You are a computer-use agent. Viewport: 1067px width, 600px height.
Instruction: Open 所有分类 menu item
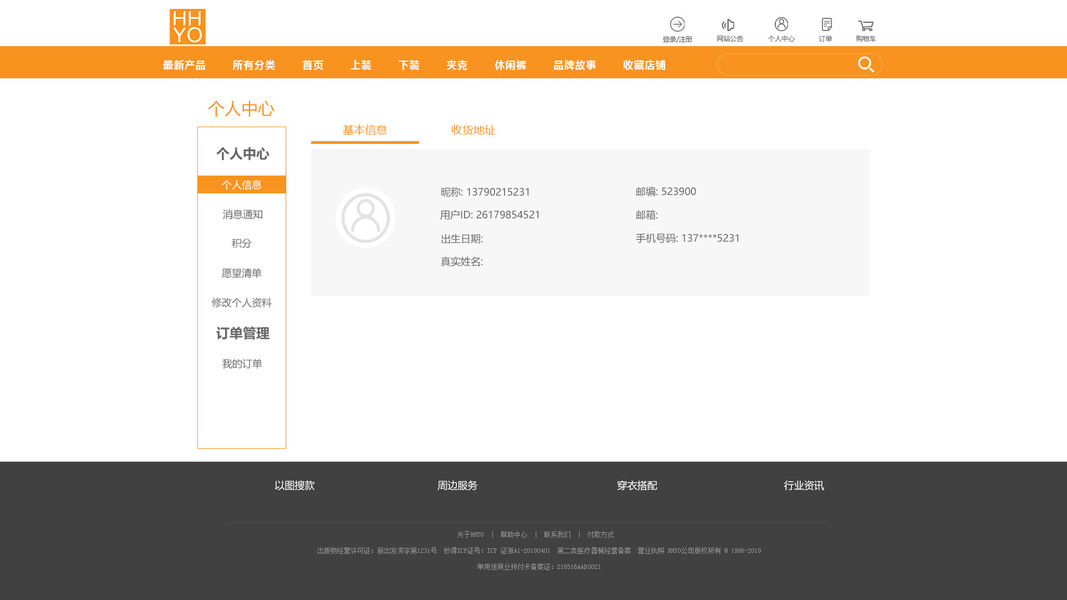254,65
